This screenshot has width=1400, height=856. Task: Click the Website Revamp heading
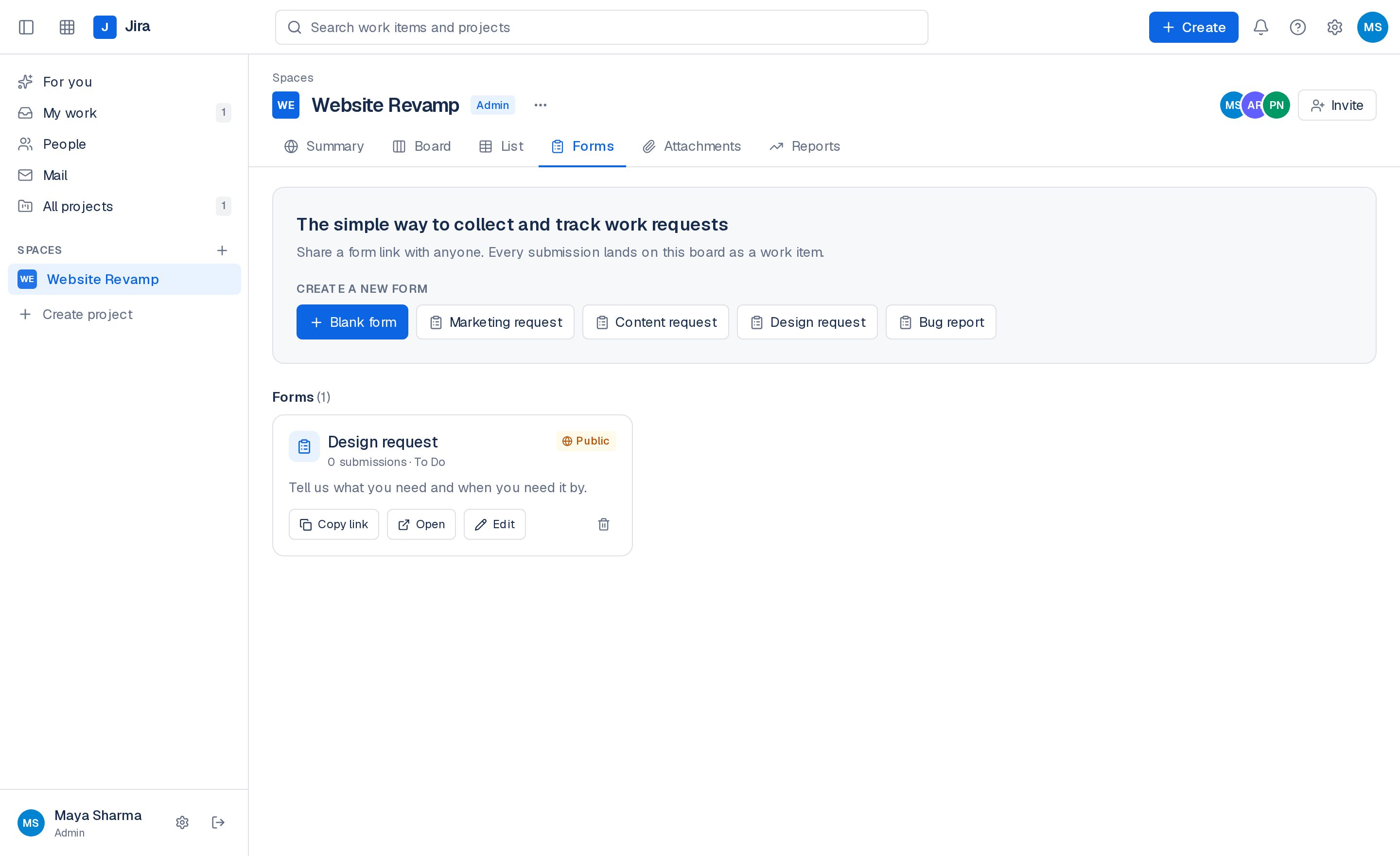click(x=385, y=105)
